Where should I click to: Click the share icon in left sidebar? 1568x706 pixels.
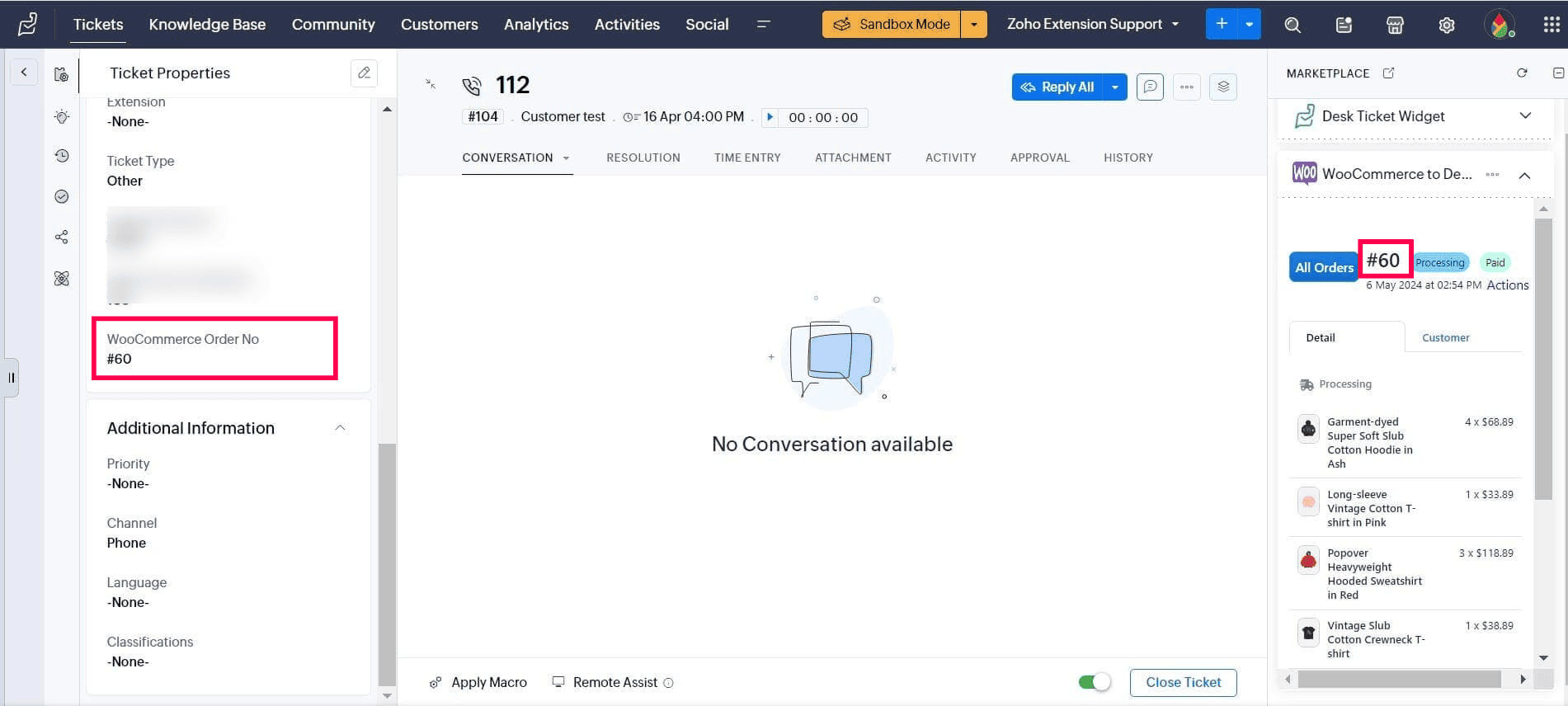click(x=62, y=238)
